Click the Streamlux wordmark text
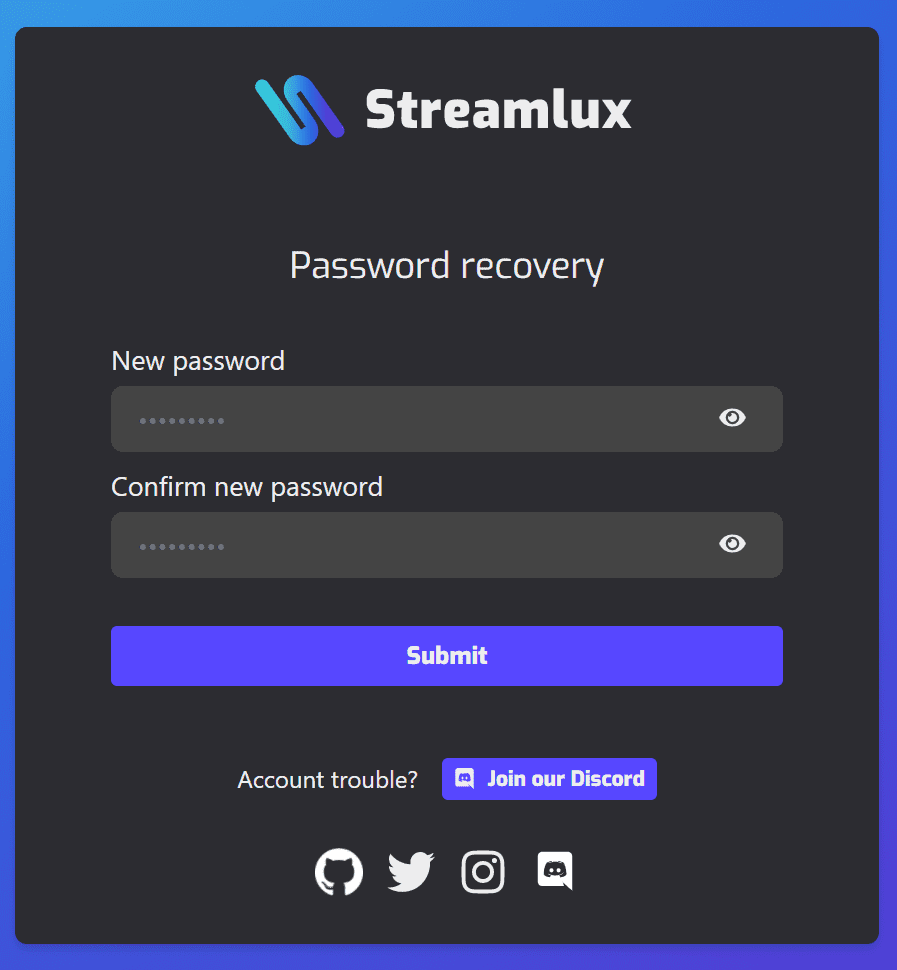 click(499, 110)
